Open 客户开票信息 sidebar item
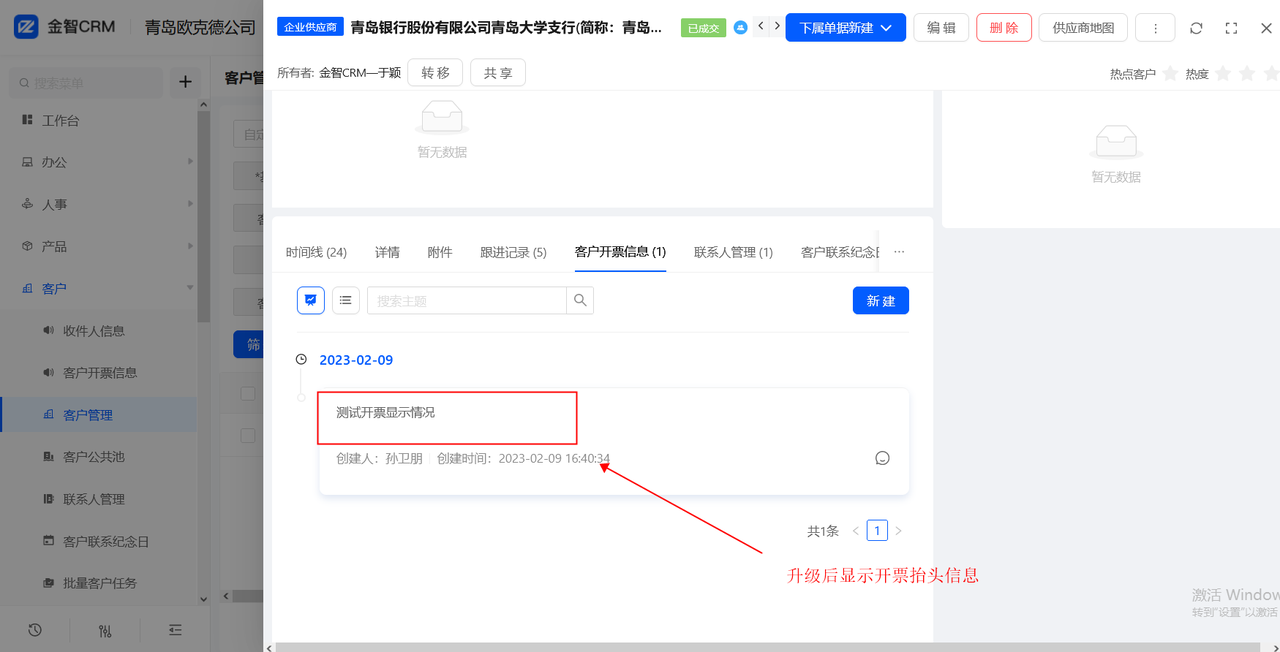The width and height of the screenshot is (1280, 652). click(x=100, y=373)
